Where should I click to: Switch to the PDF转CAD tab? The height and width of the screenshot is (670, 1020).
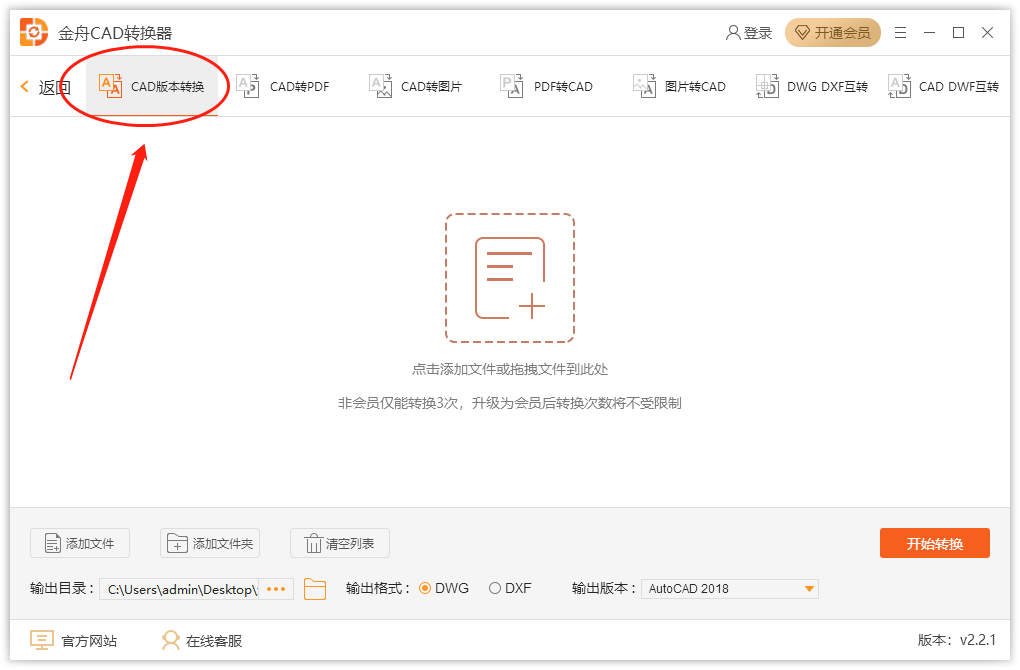[547, 87]
